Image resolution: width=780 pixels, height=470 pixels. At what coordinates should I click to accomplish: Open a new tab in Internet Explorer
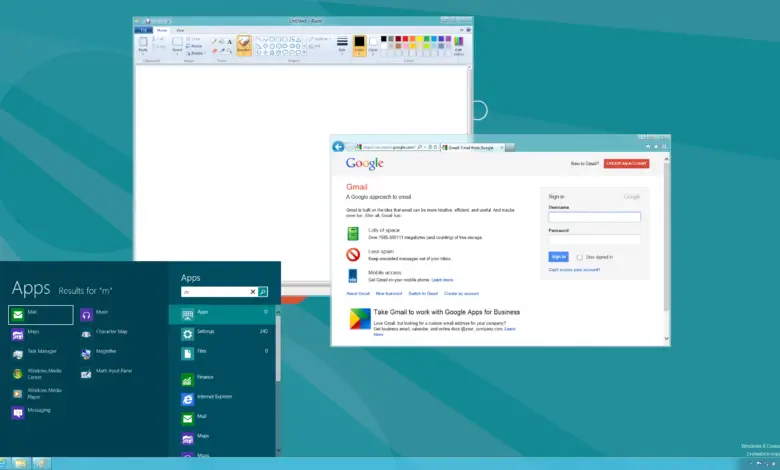click(x=510, y=148)
